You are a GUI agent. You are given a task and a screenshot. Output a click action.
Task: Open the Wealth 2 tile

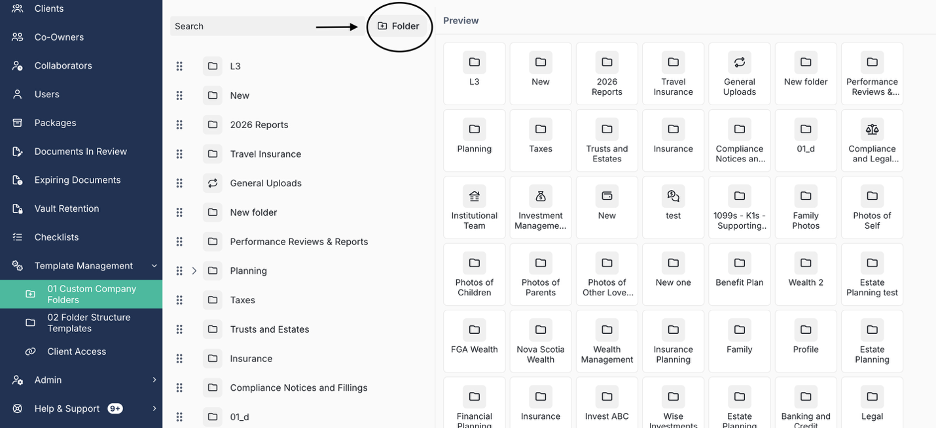(x=806, y=274)
